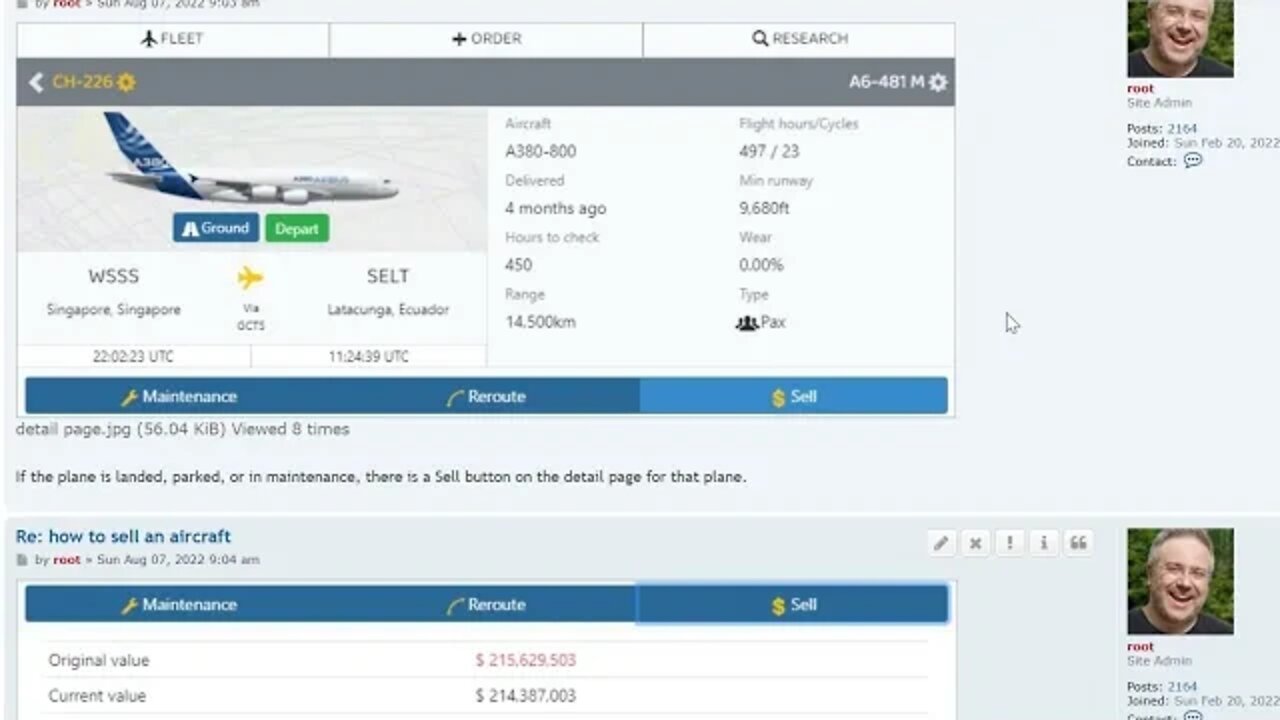Click the Pax type value
Screen dimensions: 1280x720
(x=761, y=323)
